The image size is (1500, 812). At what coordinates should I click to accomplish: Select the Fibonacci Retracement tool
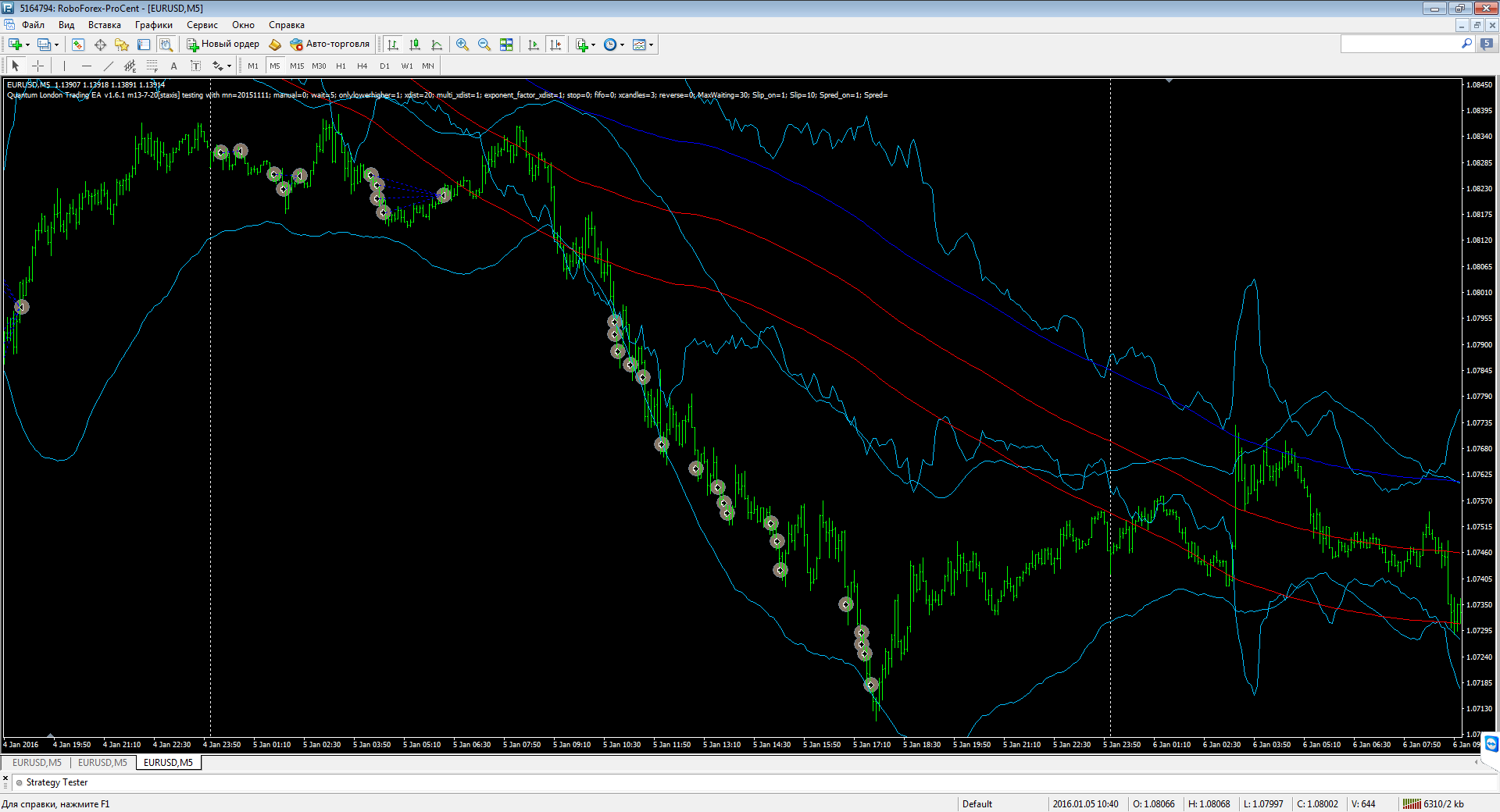pyautogui.click(x=152, y=66)
